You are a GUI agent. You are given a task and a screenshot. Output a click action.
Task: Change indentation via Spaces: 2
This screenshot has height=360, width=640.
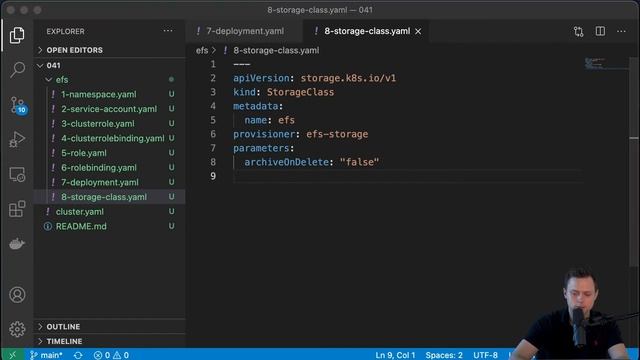click(444, 355)
